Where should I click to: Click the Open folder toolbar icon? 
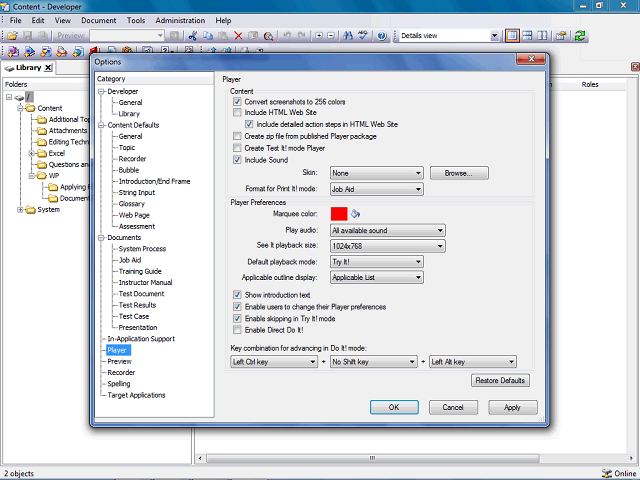click(x=13, y=36)
